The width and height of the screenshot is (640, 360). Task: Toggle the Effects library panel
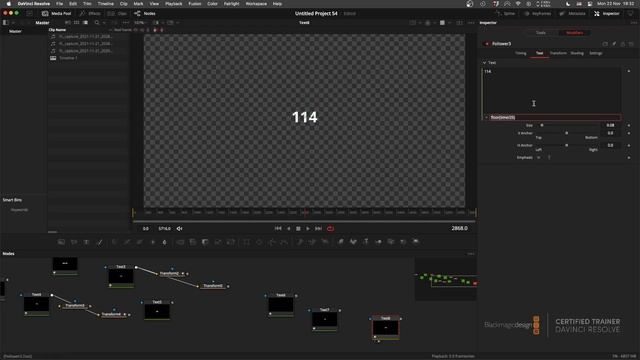click(90, 13)
